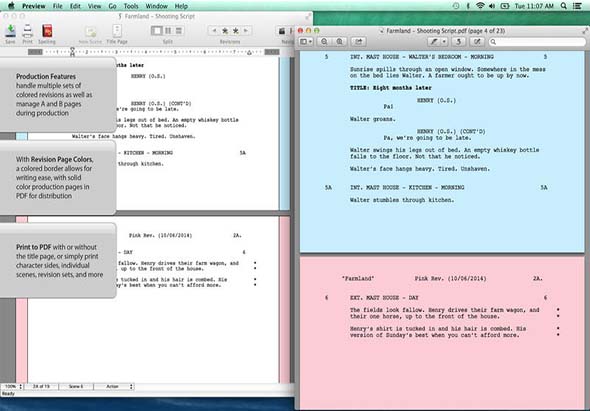Click the "Farmland" header text in PDF
The image size is (590, 411).
358,279
